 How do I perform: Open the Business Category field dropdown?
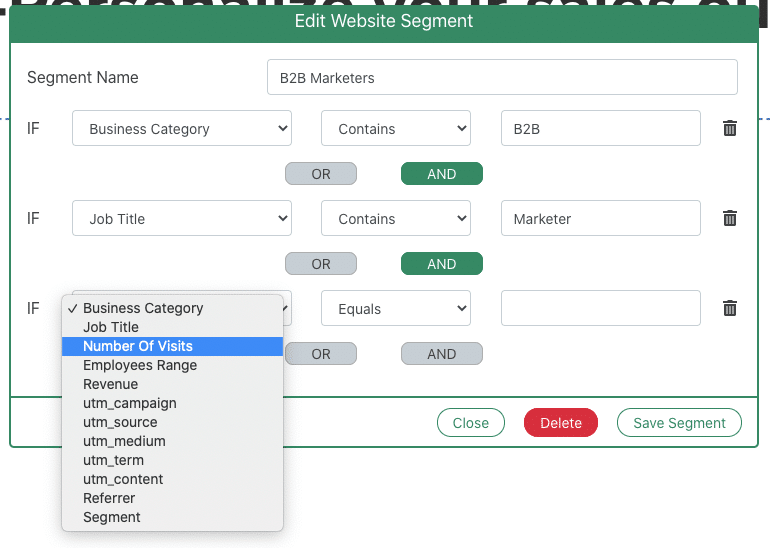point(181,129)
